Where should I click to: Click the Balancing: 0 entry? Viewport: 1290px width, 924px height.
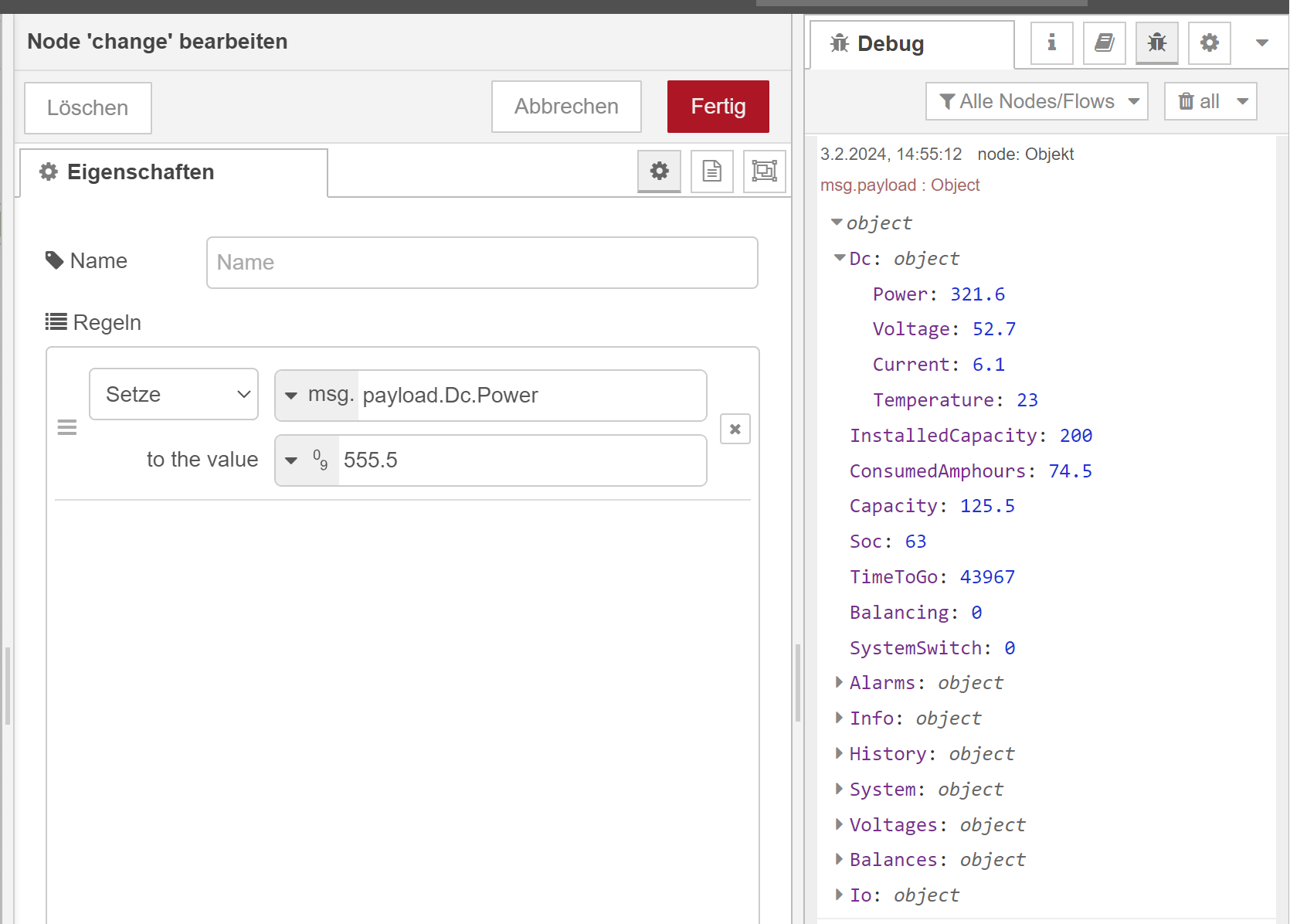916,613
